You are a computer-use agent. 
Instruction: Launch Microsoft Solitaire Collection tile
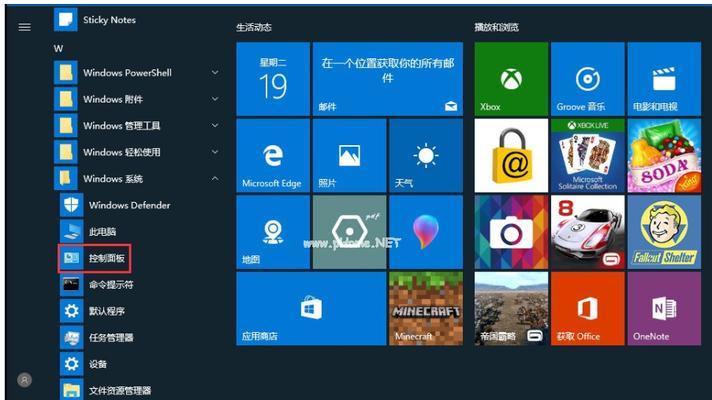[588, 156]
